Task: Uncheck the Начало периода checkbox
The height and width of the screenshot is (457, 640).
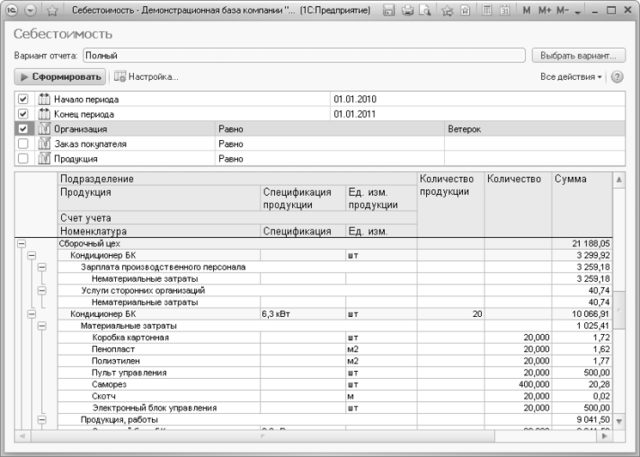Action: pyautogui.click(x=23, y=99)
